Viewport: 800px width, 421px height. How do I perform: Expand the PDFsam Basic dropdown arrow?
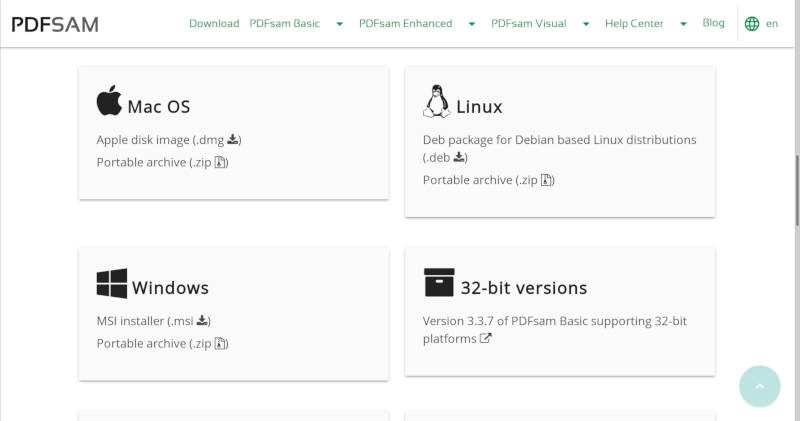pos(339,24)
